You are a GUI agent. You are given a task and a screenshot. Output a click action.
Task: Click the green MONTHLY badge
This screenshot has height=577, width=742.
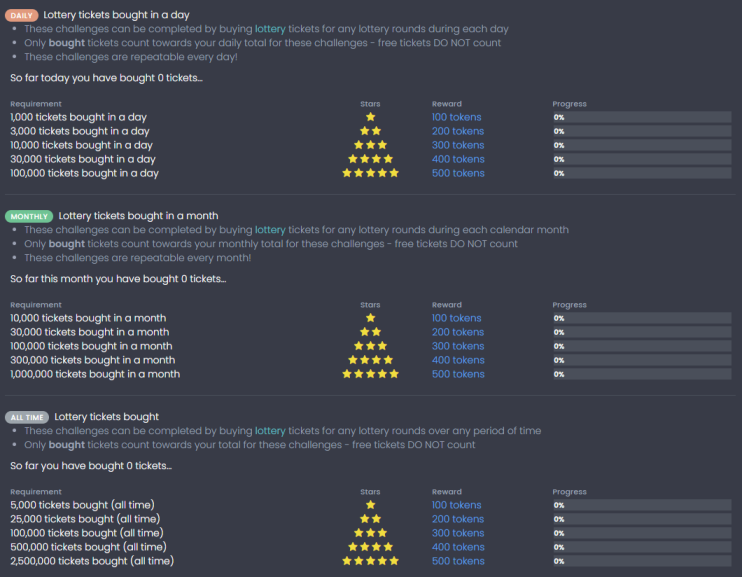[x=29, y=216]
